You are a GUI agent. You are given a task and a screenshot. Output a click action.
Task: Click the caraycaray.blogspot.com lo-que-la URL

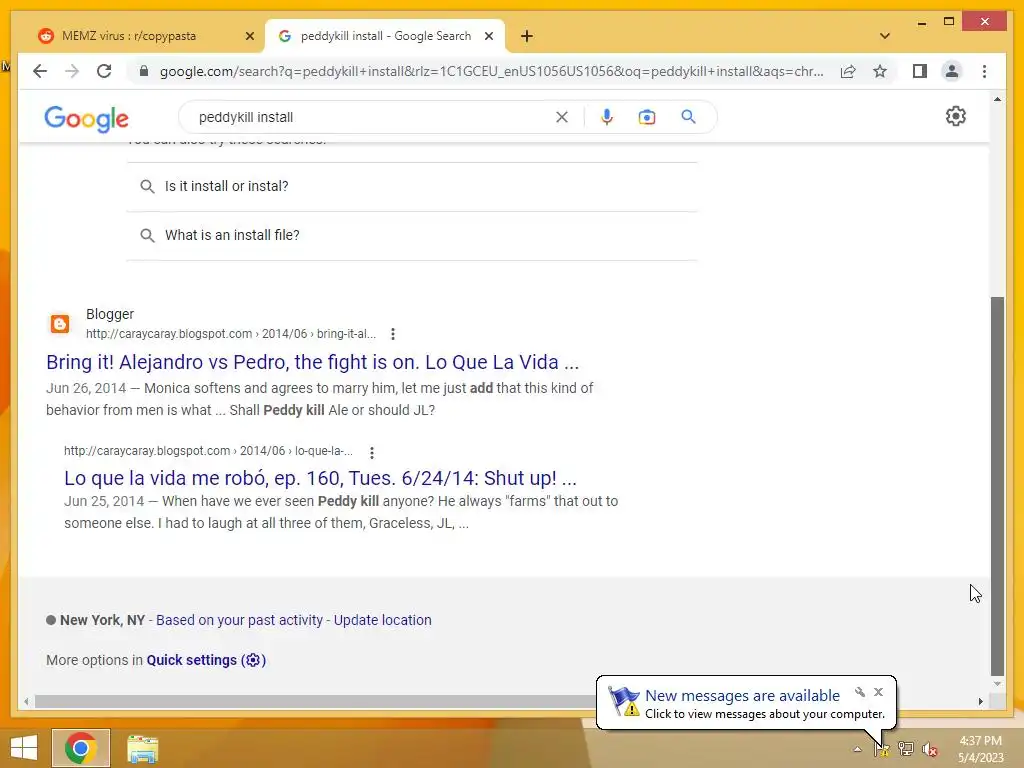point(208,451)
